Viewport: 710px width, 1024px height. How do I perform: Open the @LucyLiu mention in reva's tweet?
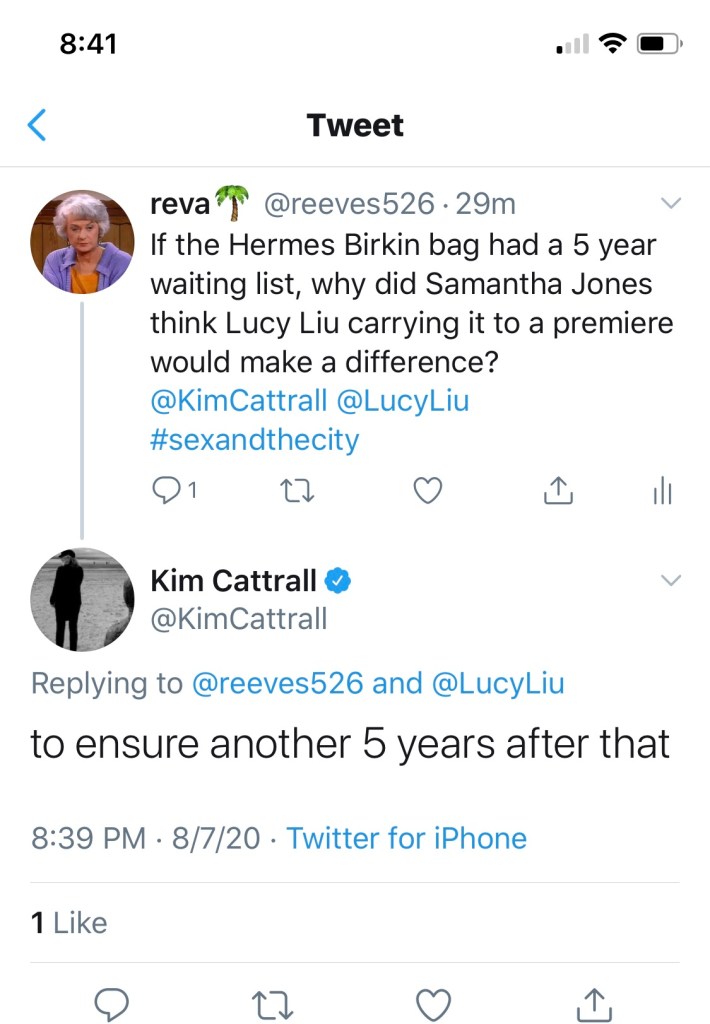[405, 402]
